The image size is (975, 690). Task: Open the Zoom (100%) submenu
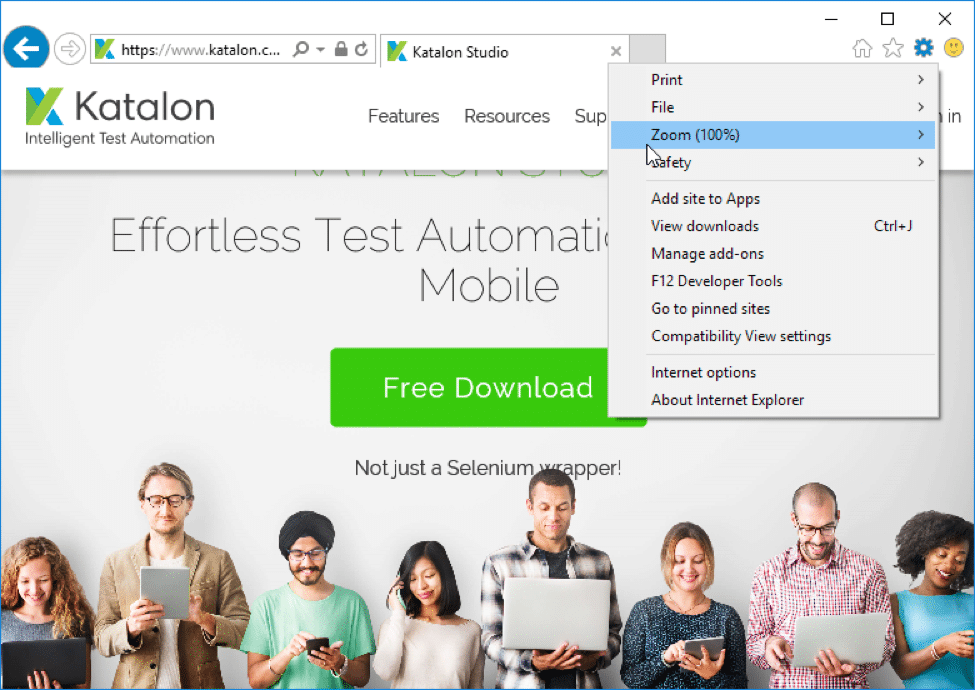pos(773,135)
